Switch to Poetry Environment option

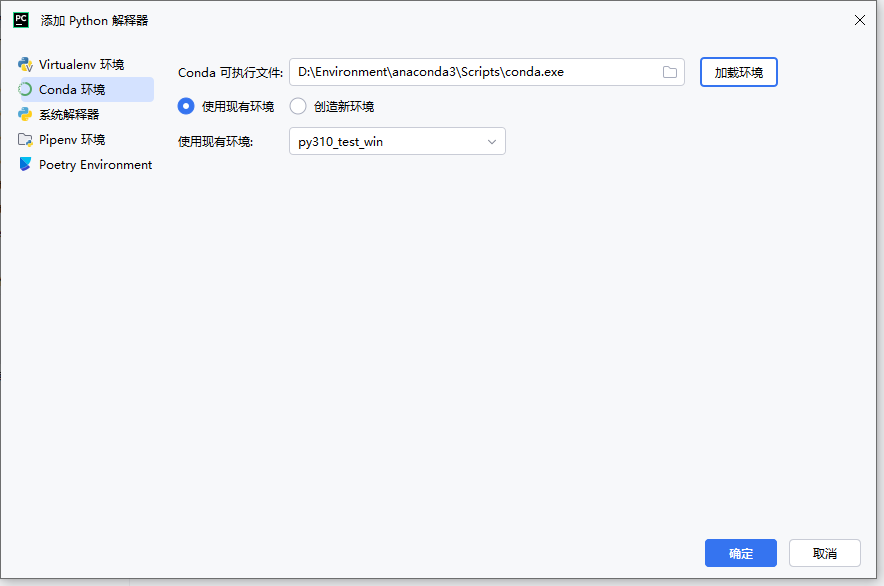coord(86,165)
